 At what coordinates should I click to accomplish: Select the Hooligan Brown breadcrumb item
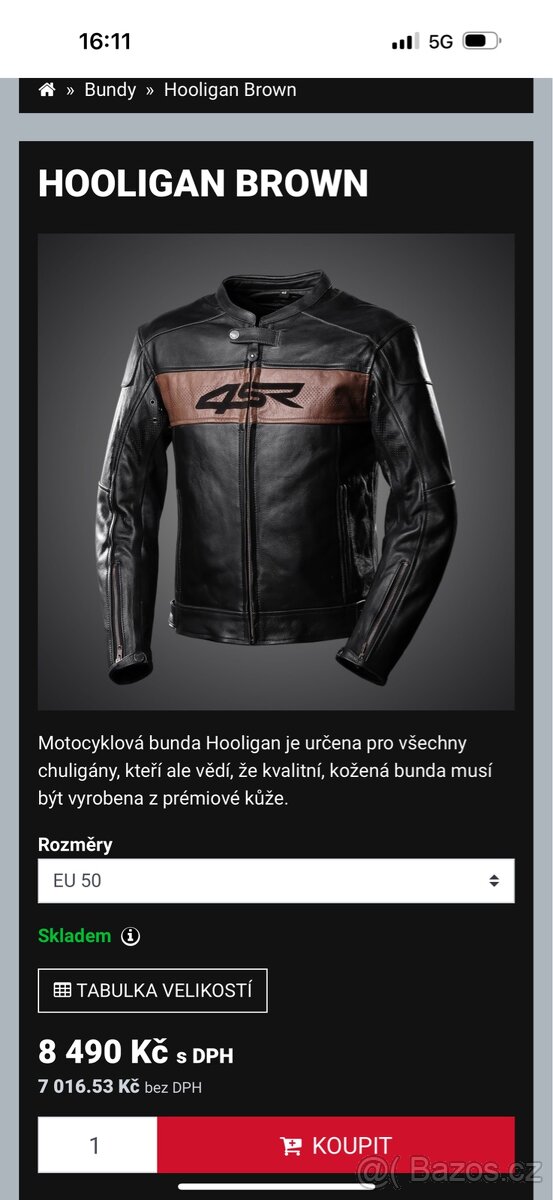point(230,90)
